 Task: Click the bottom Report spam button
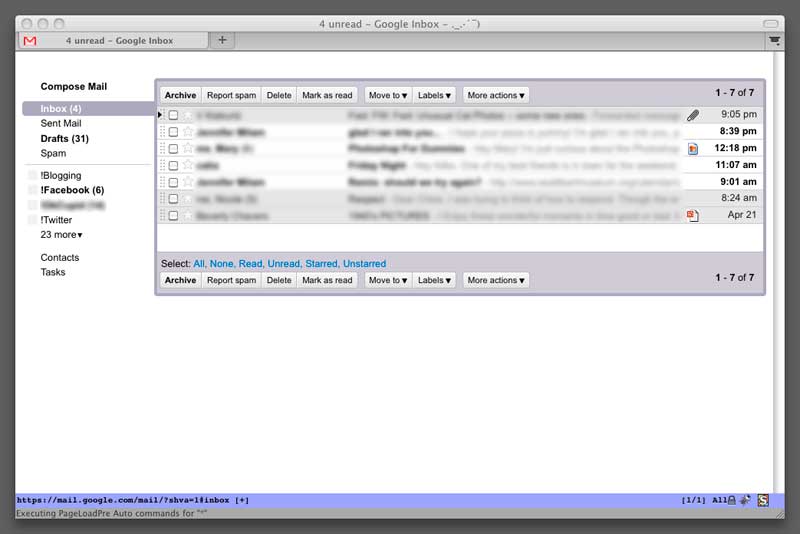[x=231, y=280]
